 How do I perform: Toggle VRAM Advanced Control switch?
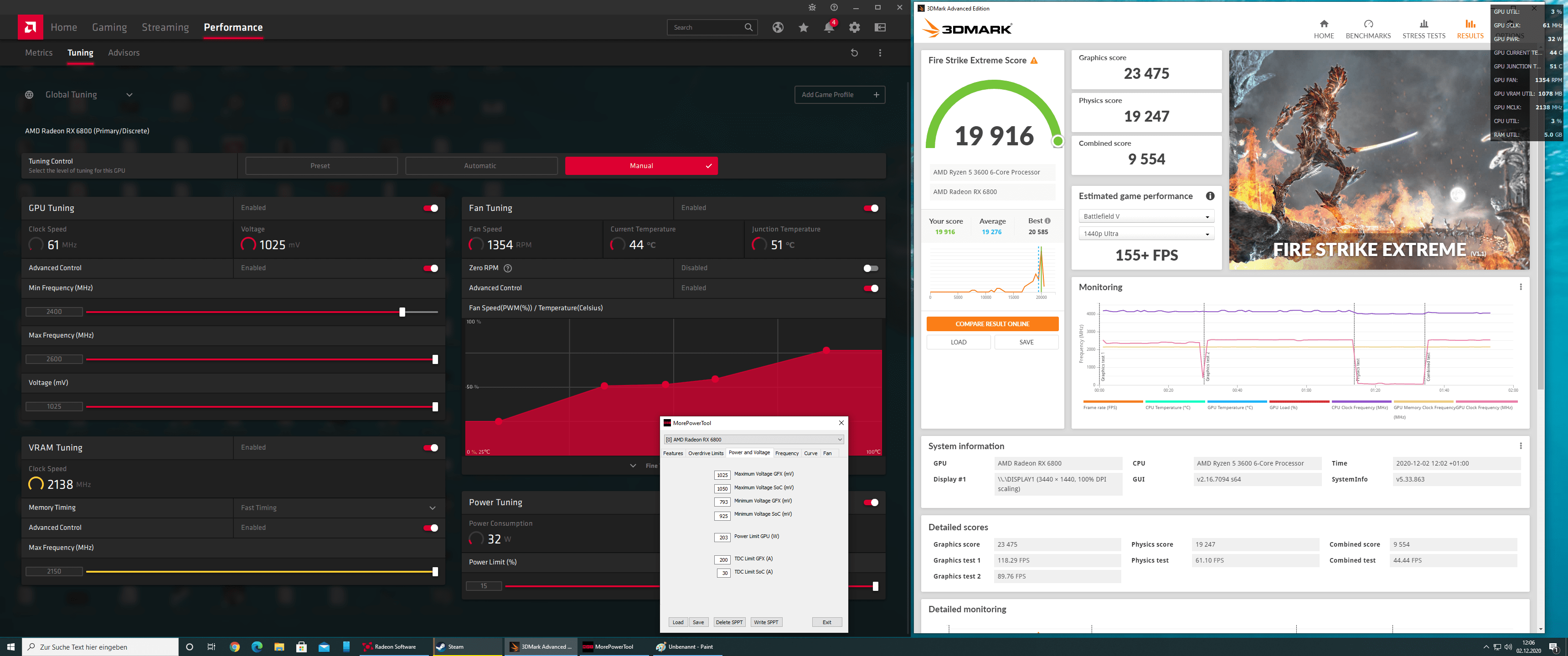[431, 528]
